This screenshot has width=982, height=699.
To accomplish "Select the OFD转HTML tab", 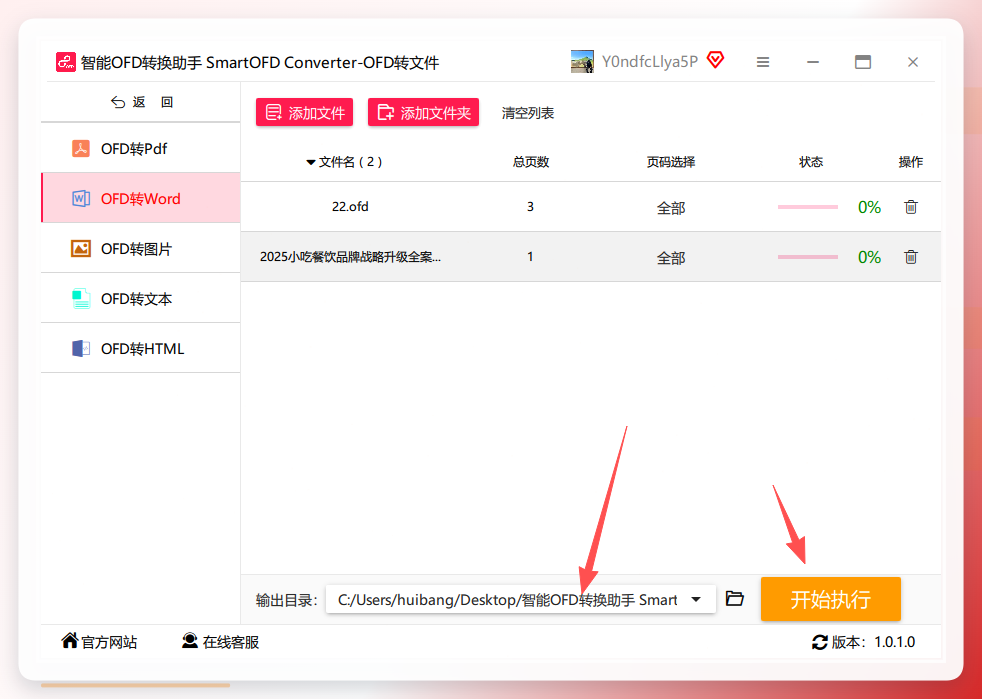I will click(x=141, y=349).
